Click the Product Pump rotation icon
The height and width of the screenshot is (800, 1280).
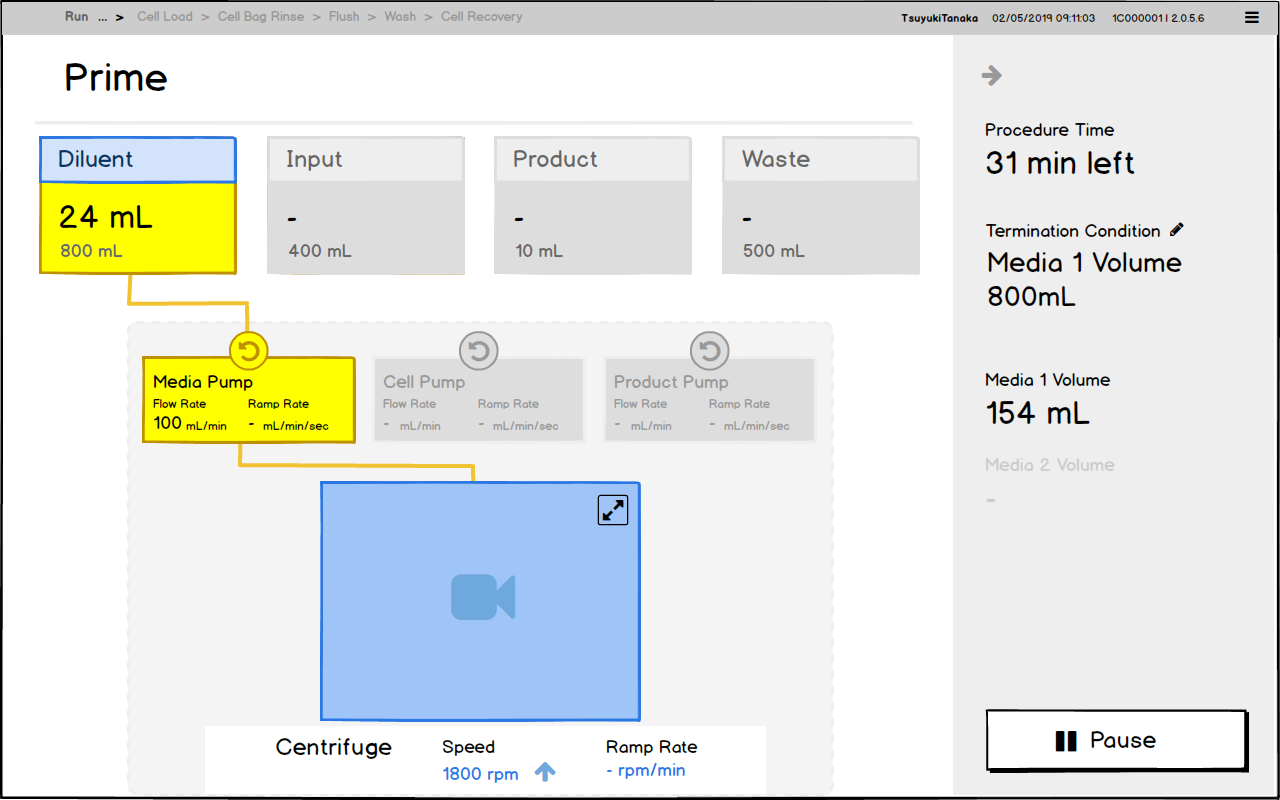[710, 350]
